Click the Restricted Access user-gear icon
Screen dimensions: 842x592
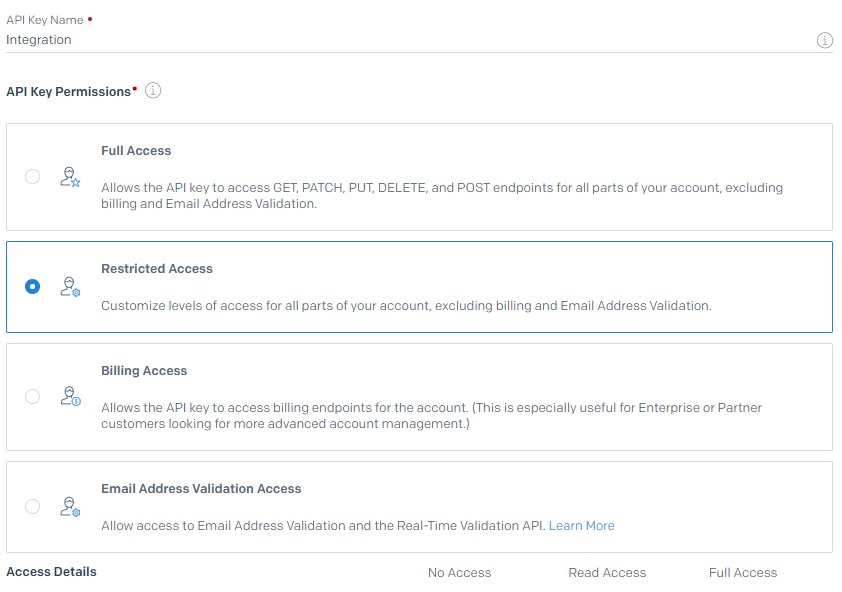[70, 287]
